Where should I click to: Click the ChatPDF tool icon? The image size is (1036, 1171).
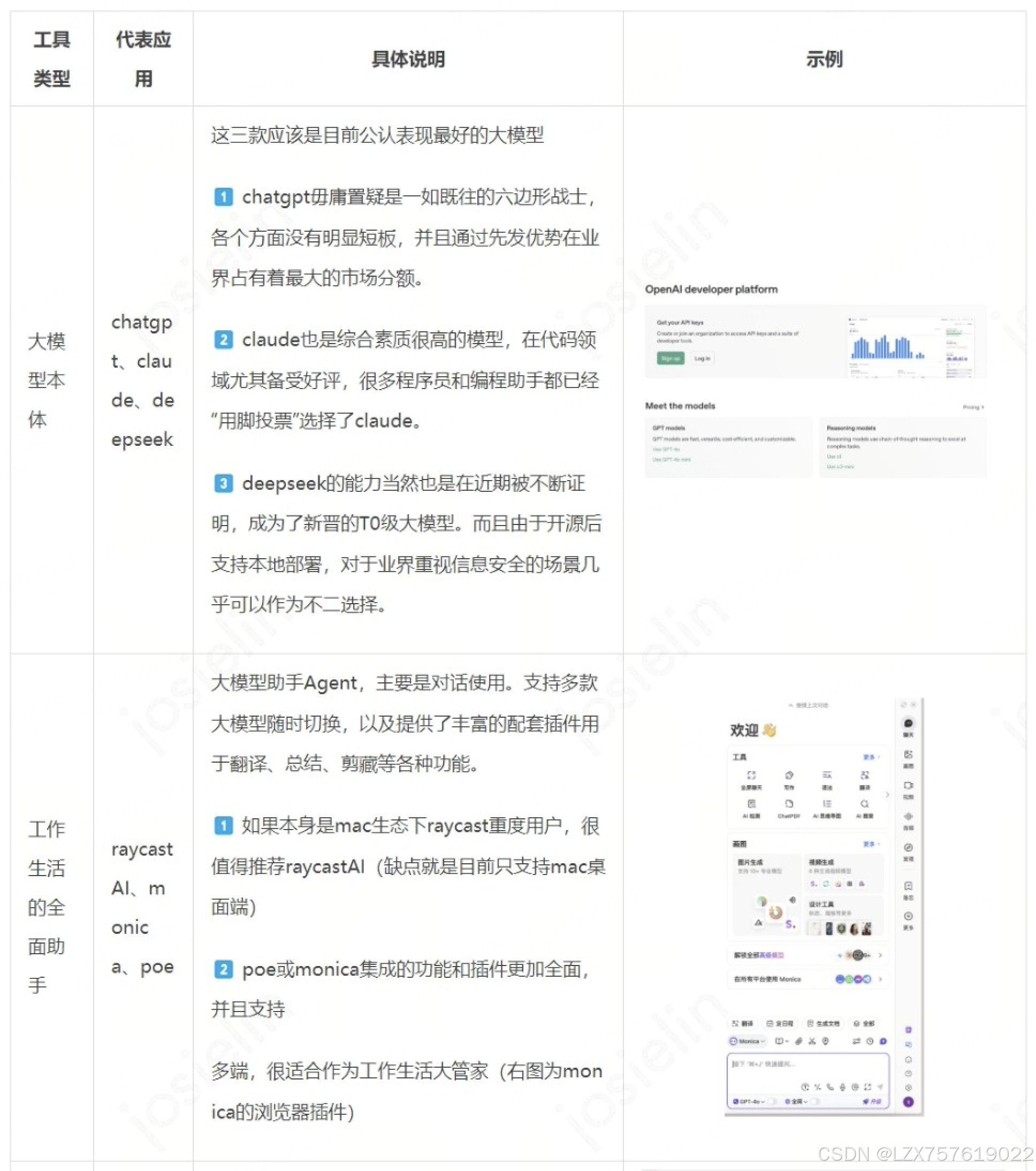(789, 804)
